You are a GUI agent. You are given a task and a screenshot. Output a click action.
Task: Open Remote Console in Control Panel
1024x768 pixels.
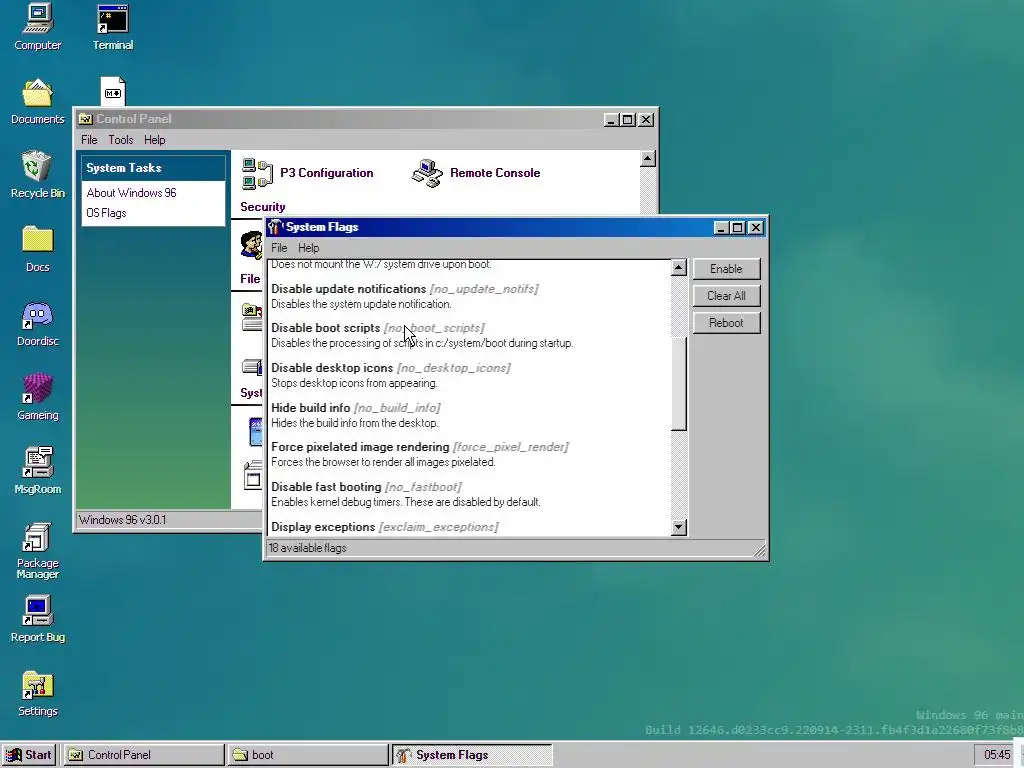(475, 173)
